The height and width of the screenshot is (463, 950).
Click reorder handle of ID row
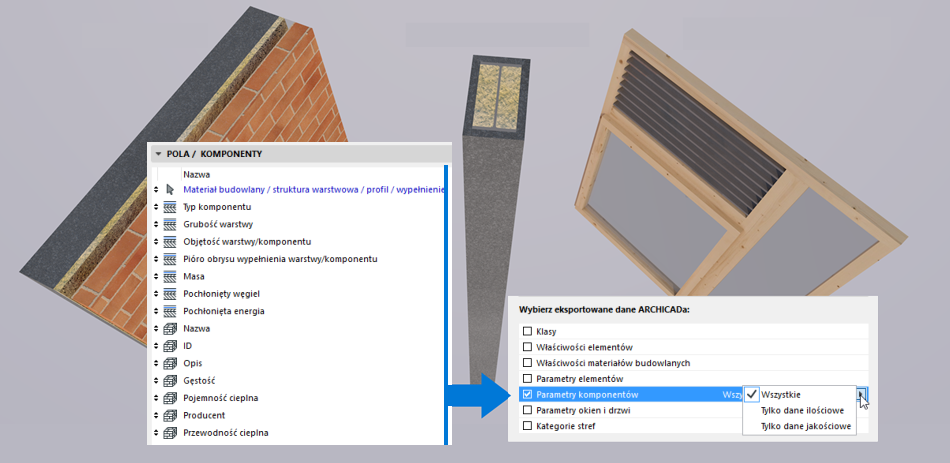[156, 346]
